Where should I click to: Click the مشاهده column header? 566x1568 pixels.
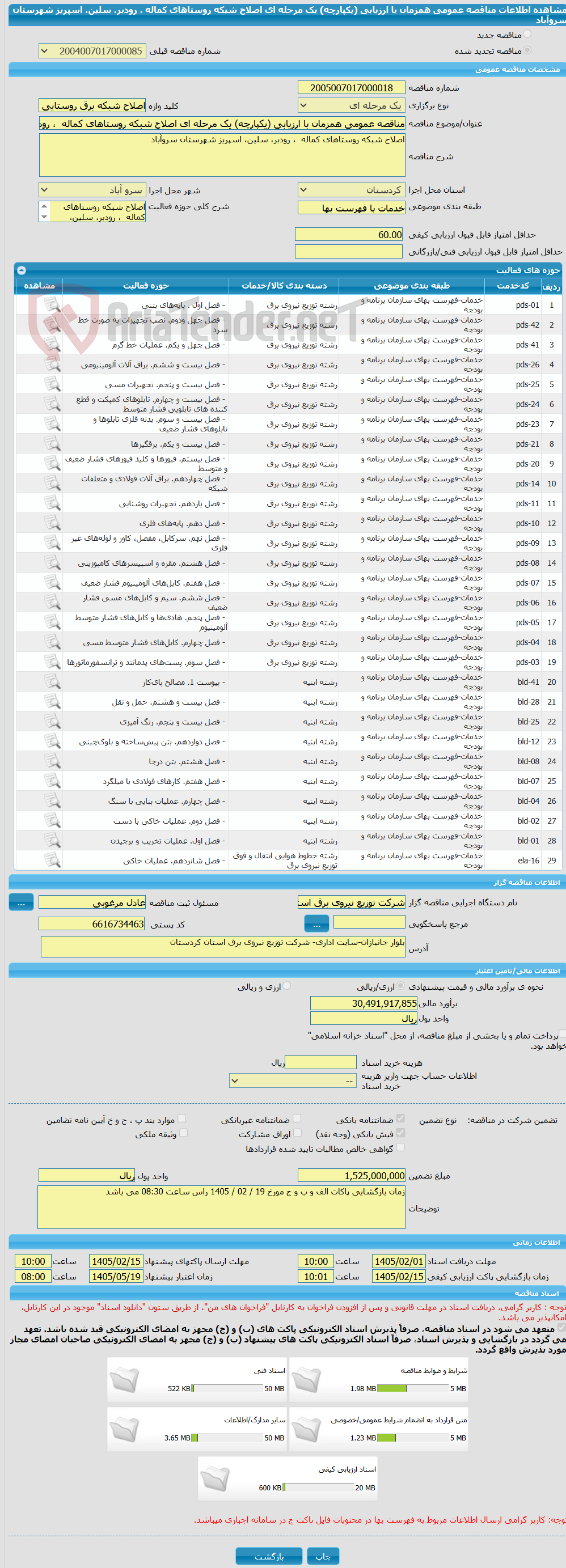pyautogui.click(x=40, y=286)
